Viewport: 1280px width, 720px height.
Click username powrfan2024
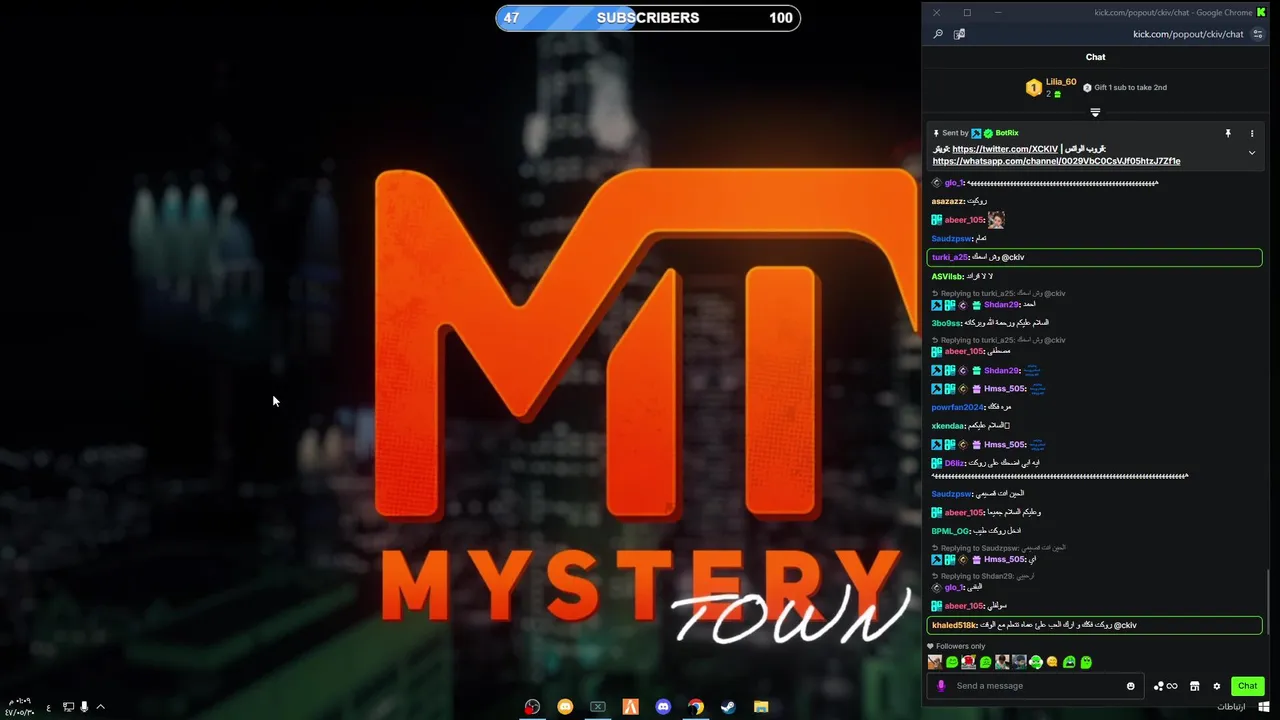coord(958,407)
